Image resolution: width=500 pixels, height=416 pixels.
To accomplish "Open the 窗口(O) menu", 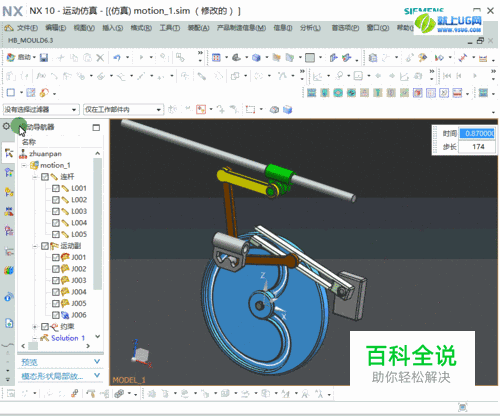I will pos(377,28).
